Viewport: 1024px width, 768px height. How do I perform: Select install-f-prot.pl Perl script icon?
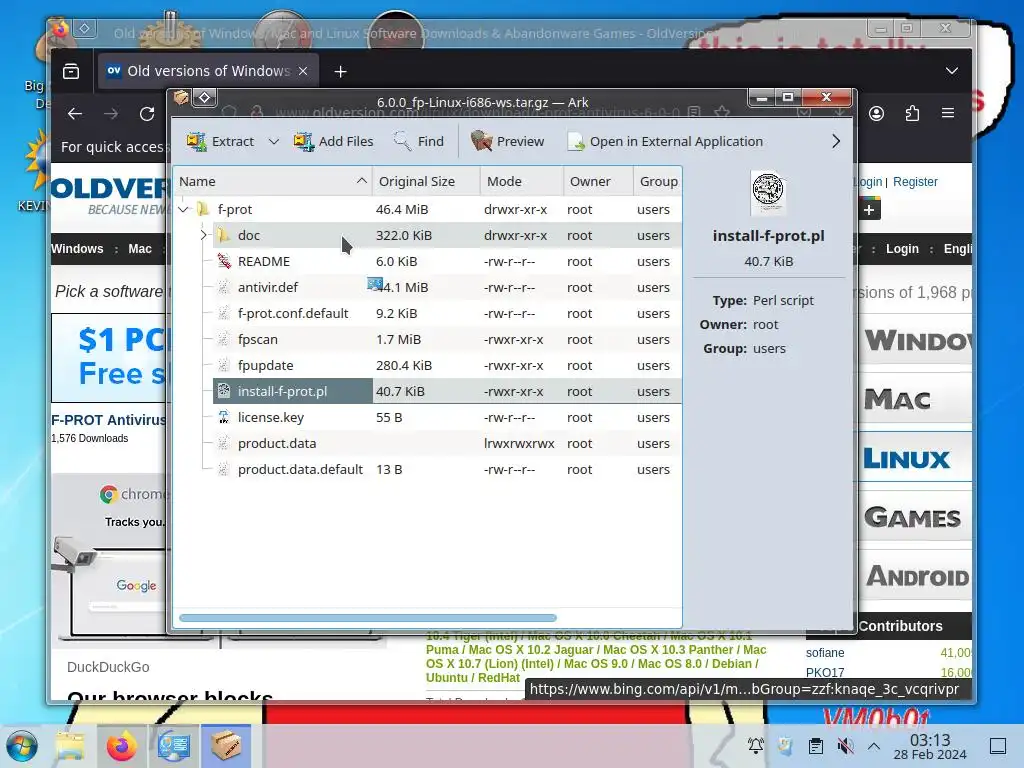(224, 391)
